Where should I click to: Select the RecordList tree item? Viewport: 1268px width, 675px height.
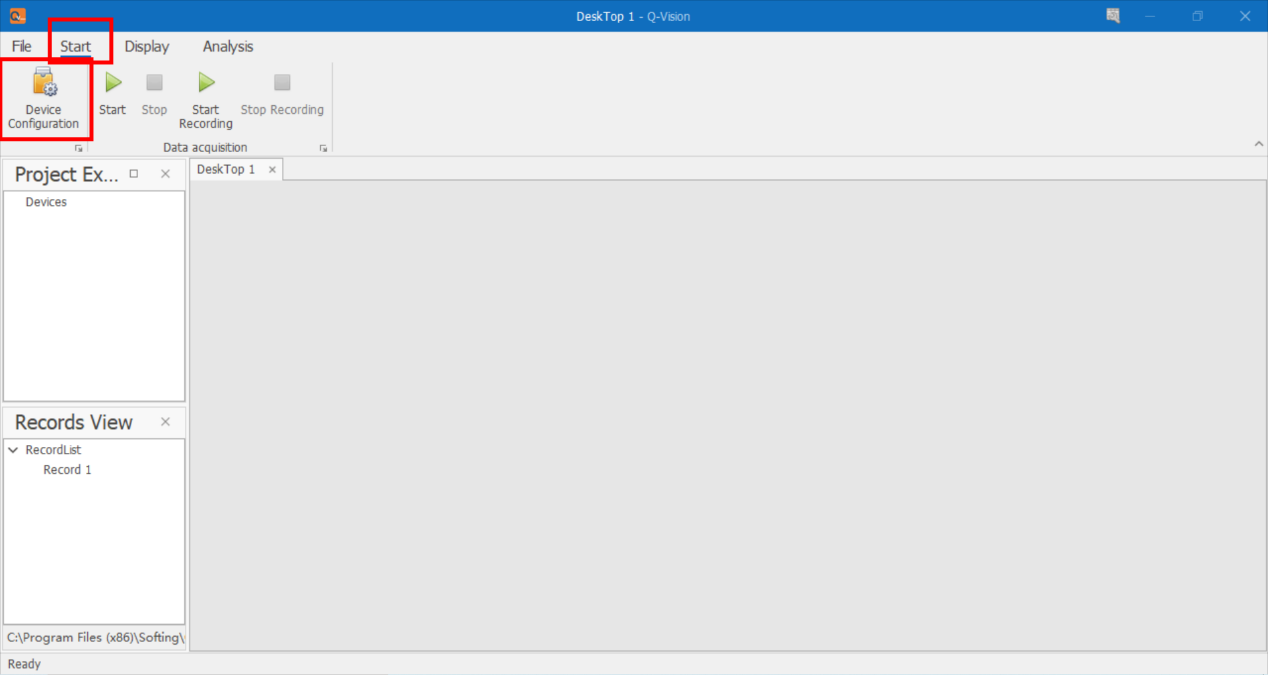coord(53,450)
